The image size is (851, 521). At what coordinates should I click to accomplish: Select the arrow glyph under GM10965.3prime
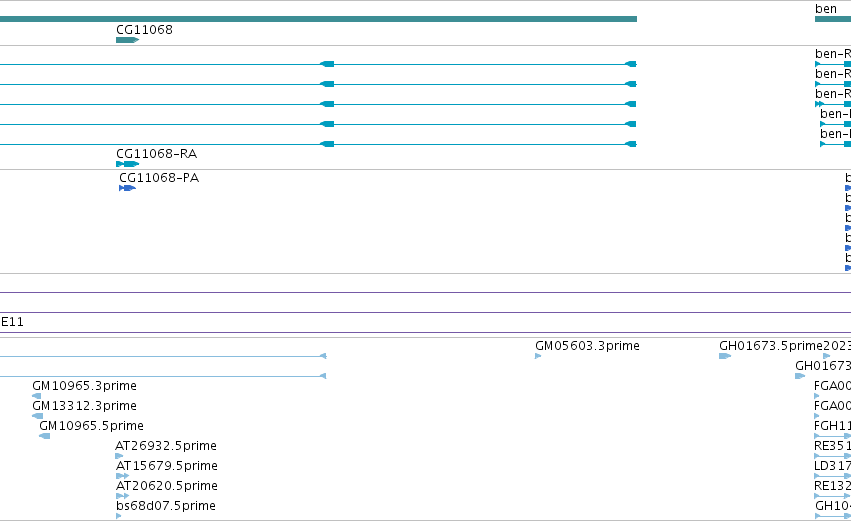click(36, 396)
